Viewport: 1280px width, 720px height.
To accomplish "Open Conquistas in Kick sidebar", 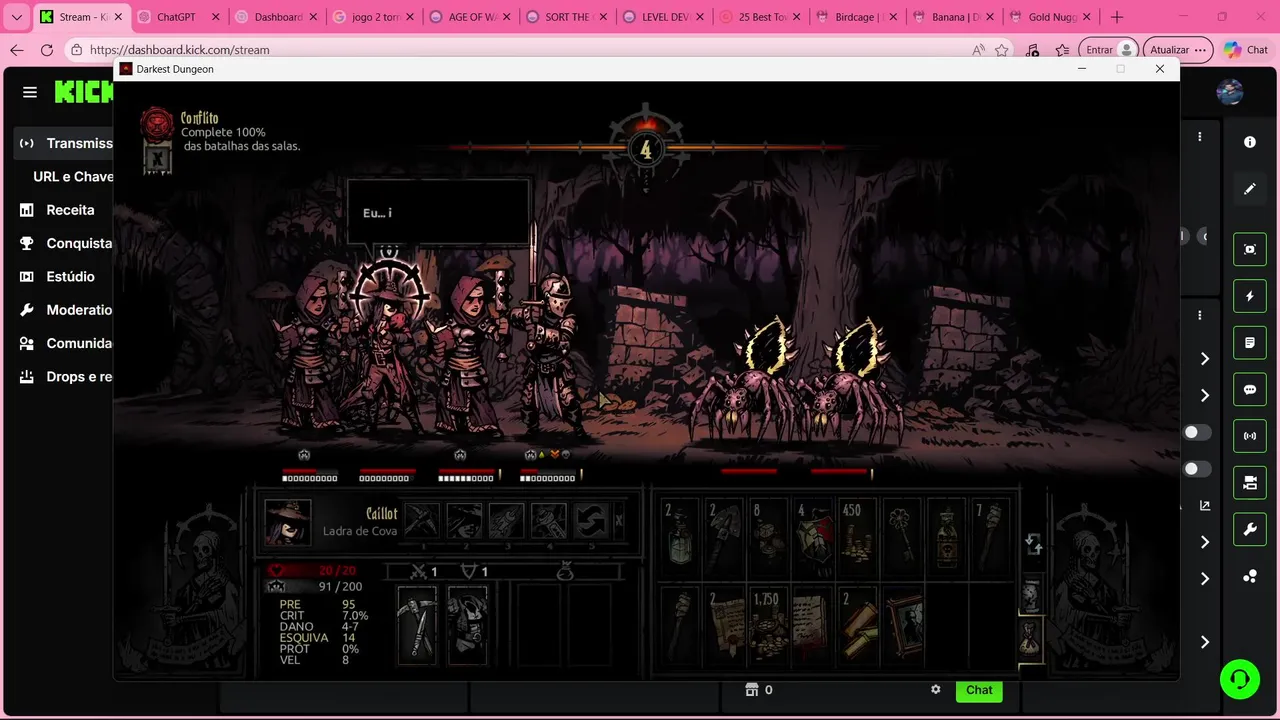I will point(64,243).
